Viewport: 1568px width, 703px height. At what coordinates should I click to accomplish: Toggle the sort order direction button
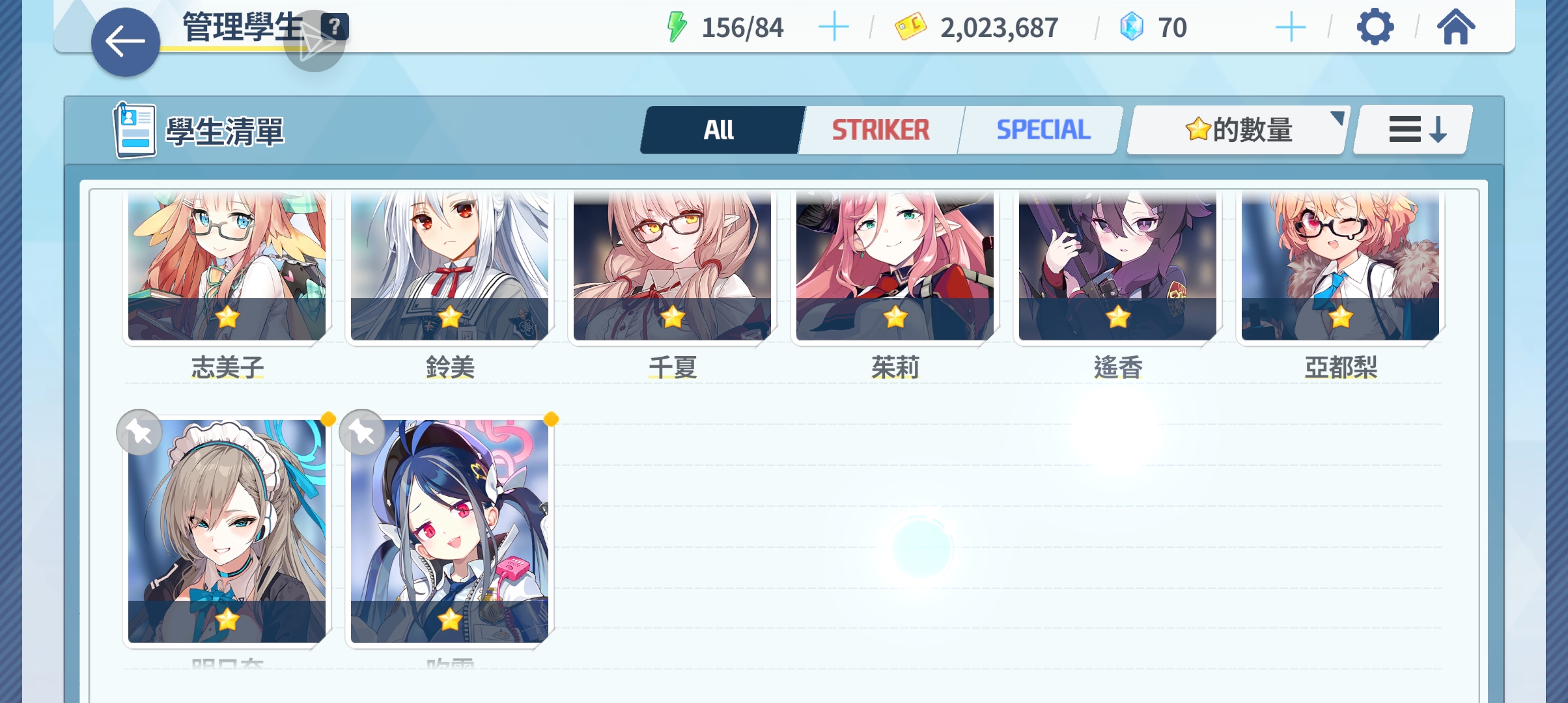1412,130
